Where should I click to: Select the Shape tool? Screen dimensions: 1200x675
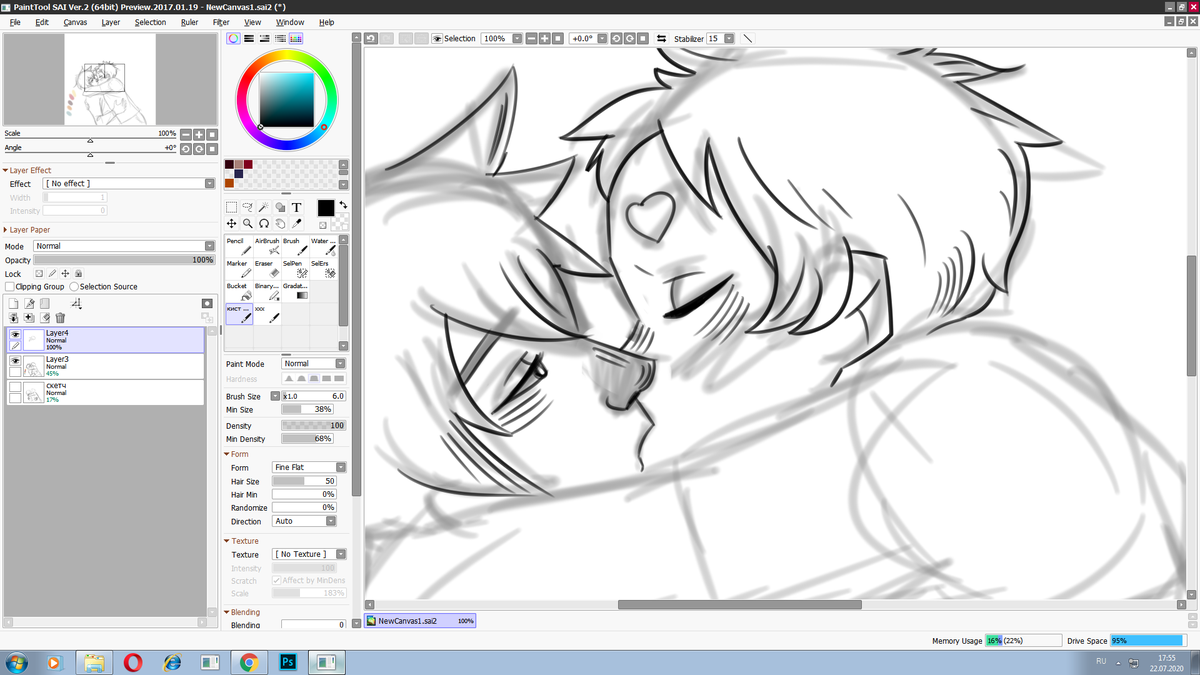(280, 208)
